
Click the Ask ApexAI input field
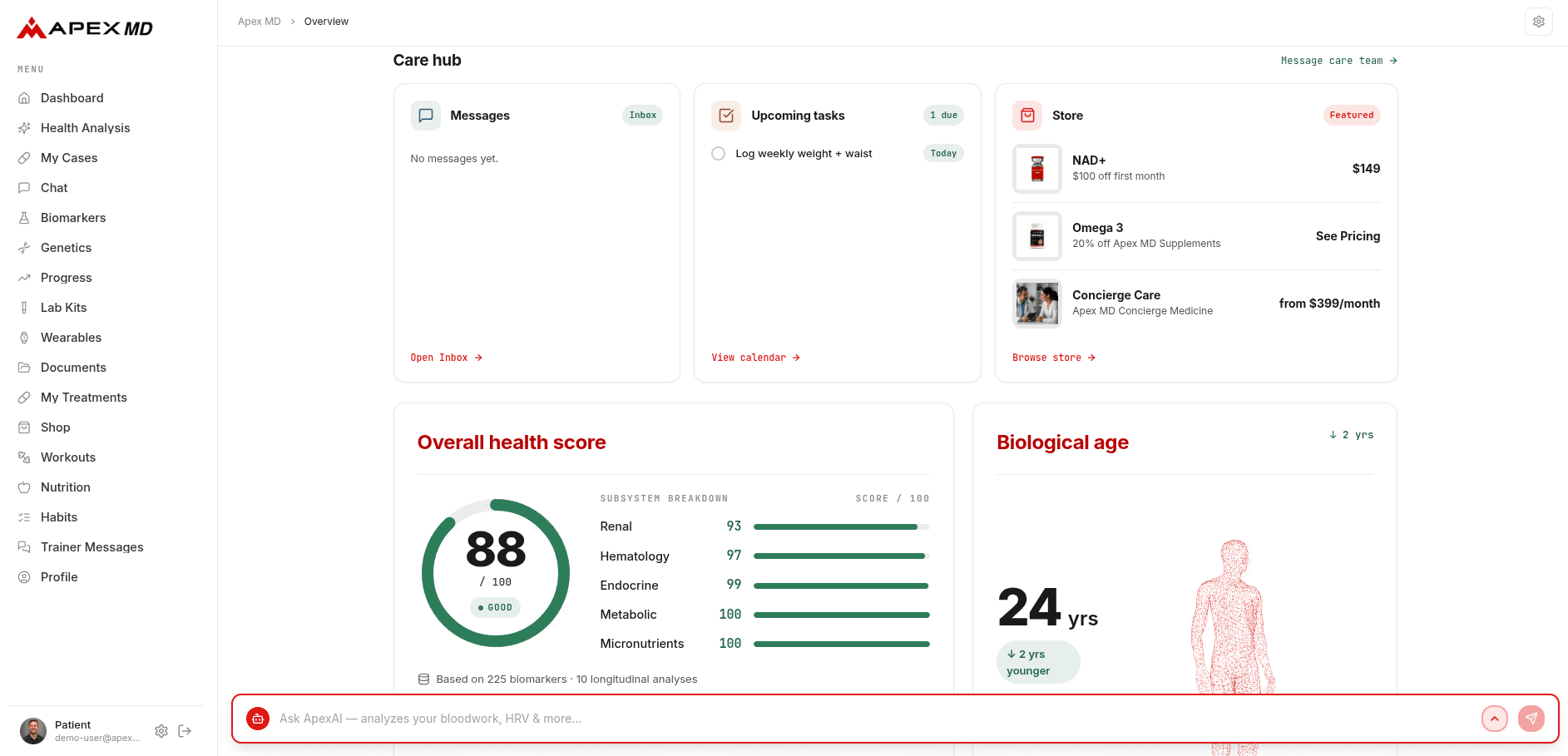click(873, 719)
